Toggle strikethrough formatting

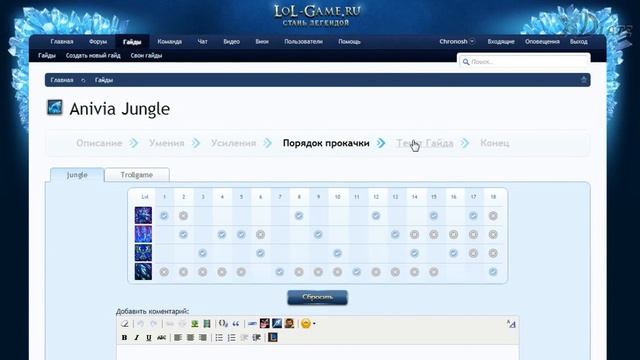[x=161, y=338]
